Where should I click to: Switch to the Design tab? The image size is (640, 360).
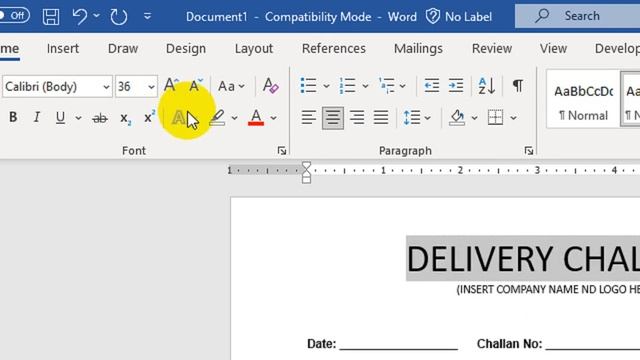coord(186,49)
